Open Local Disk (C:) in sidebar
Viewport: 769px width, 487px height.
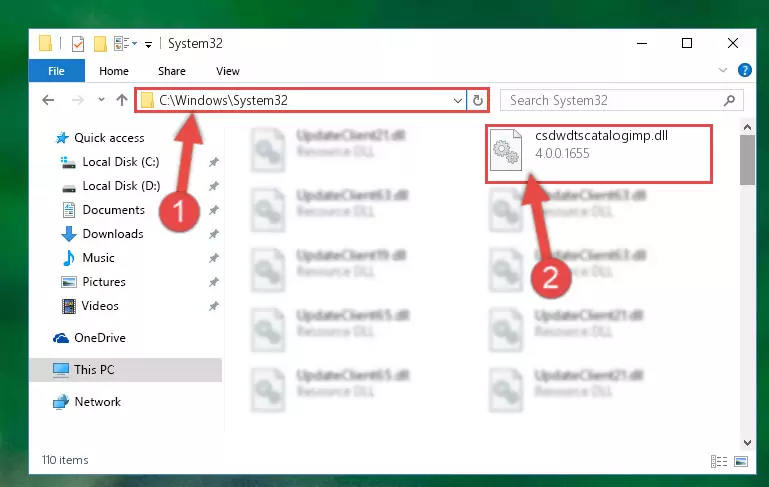pyautogui.click(x=121, y=162)
